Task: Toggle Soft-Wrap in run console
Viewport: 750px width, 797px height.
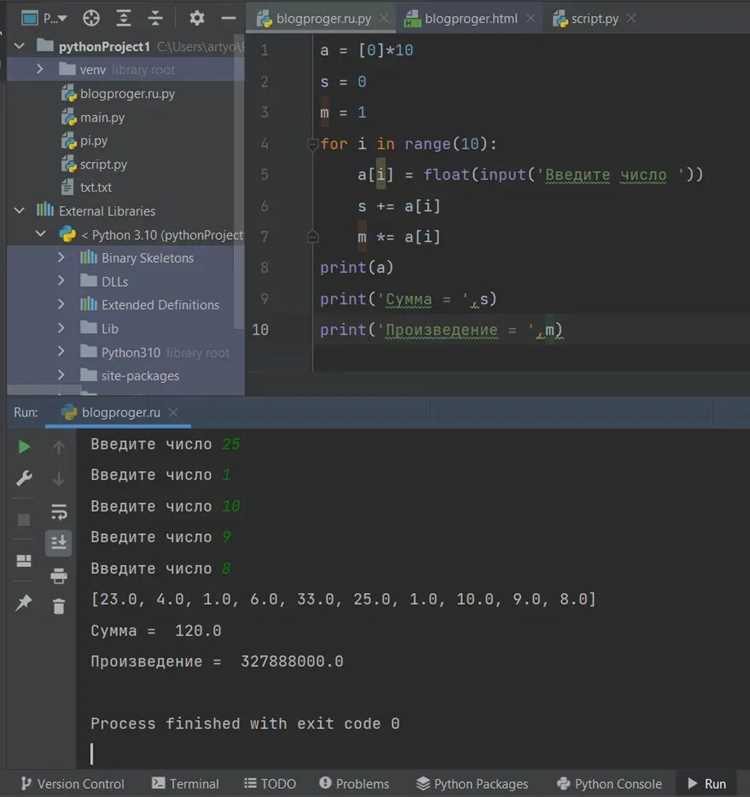Action: coord(58,512)
